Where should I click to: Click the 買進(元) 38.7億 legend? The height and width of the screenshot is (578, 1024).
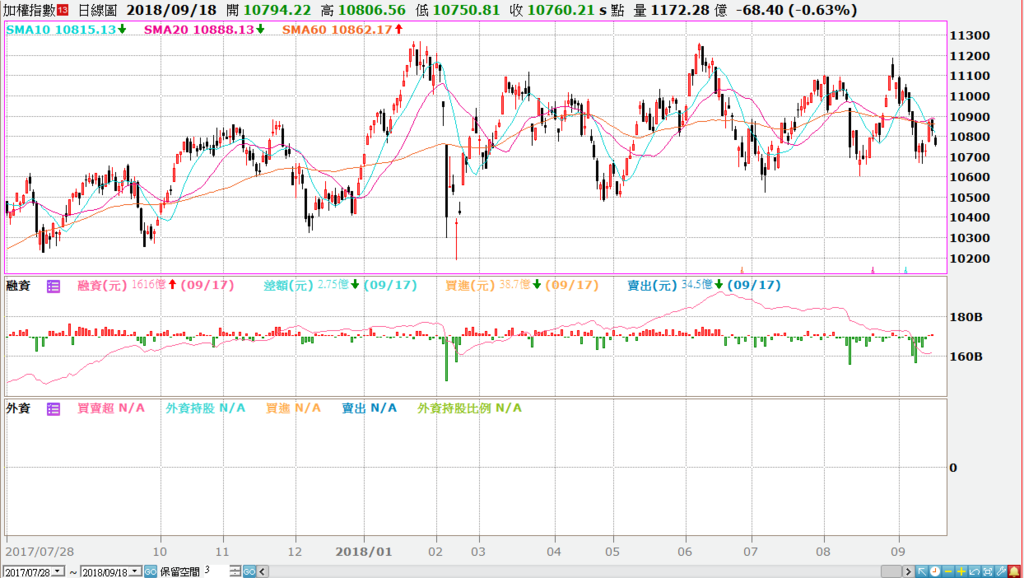tap(521, 285)
